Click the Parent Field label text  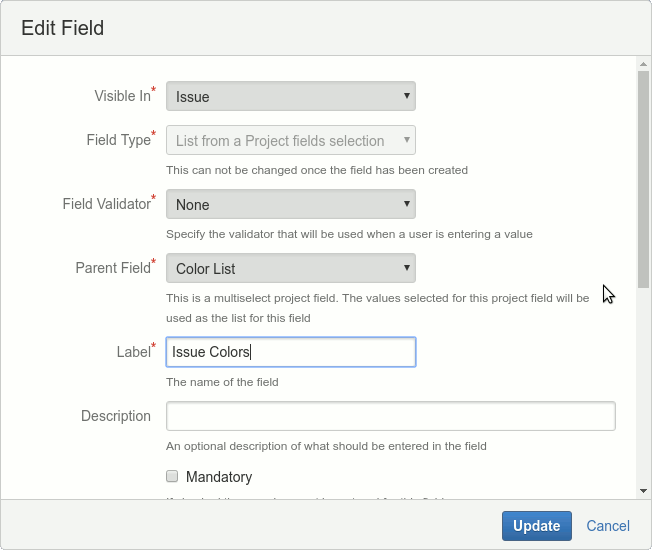(x=112, y=268)
